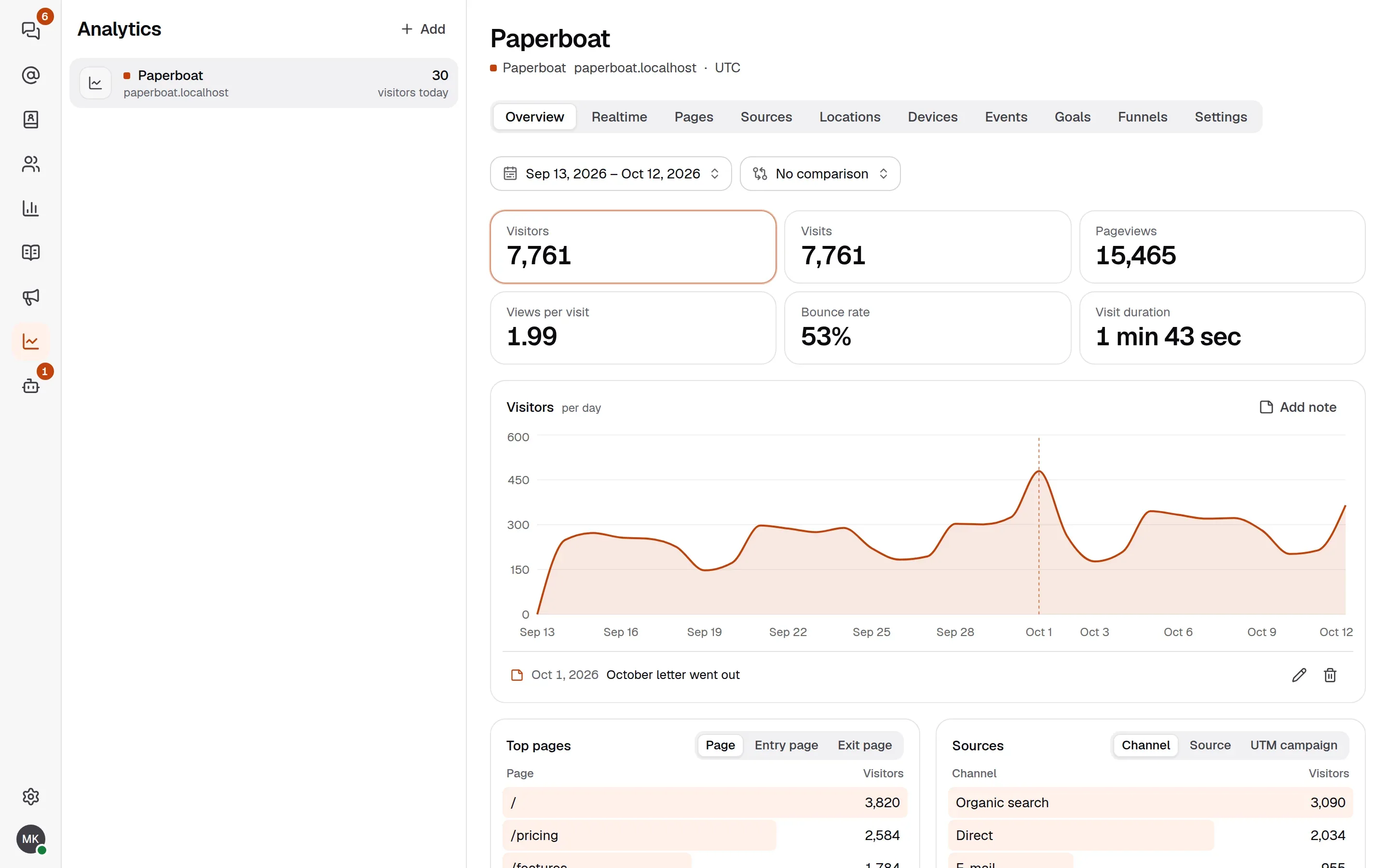Switch Sources view to UTM campaign
Viewport: 1389px width, 868px height.
click(x=1293, y=745)
